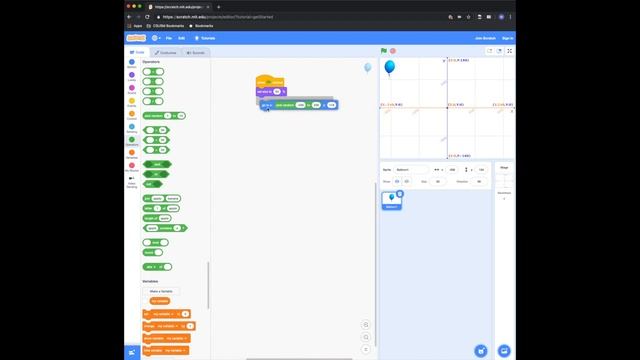This screenshot has height=360, width=640.
Task: Click the browser reload button
Action: pyautogui.click(x=147, y=17)
